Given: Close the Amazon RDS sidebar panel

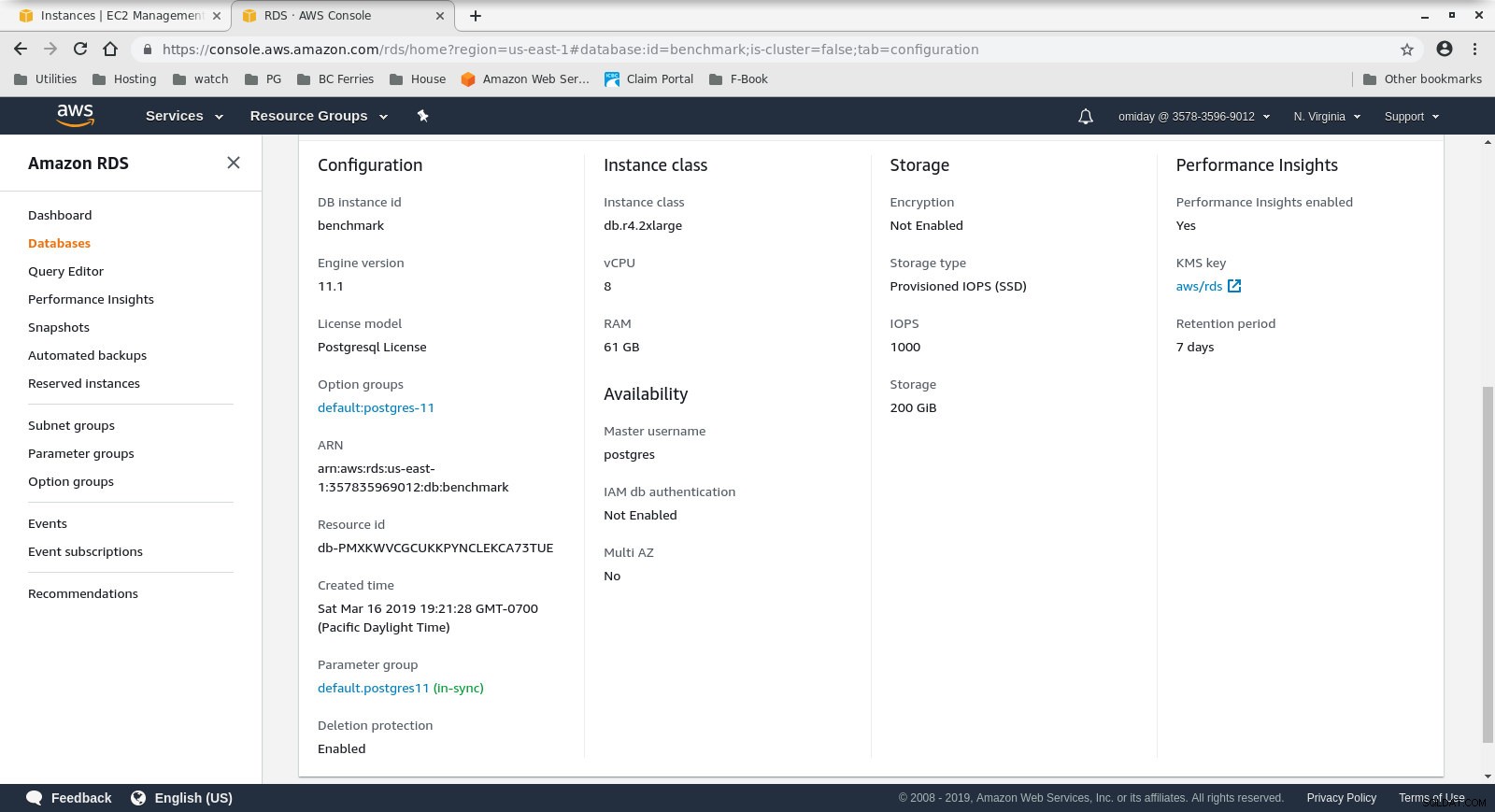Looking at the screenshot, I should pos(234,163).
